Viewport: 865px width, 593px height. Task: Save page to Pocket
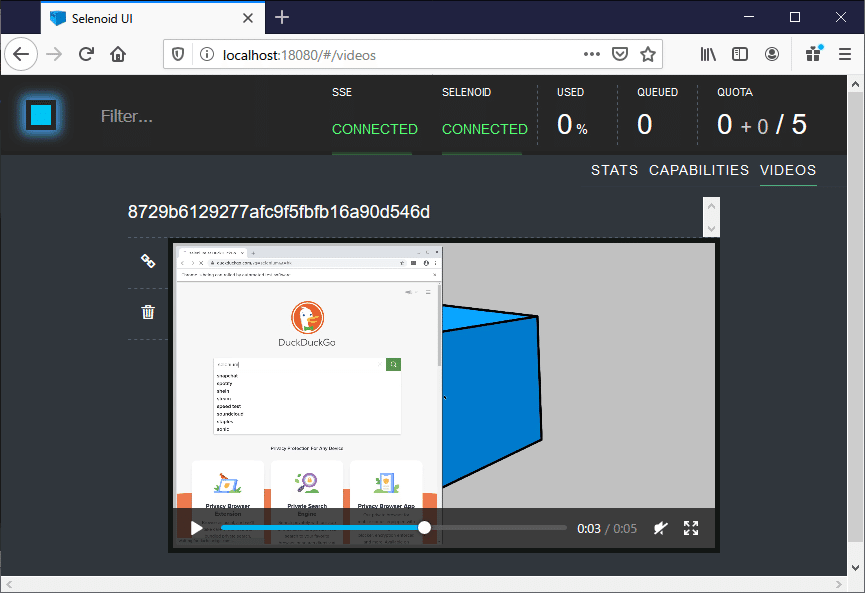point(620,54)
